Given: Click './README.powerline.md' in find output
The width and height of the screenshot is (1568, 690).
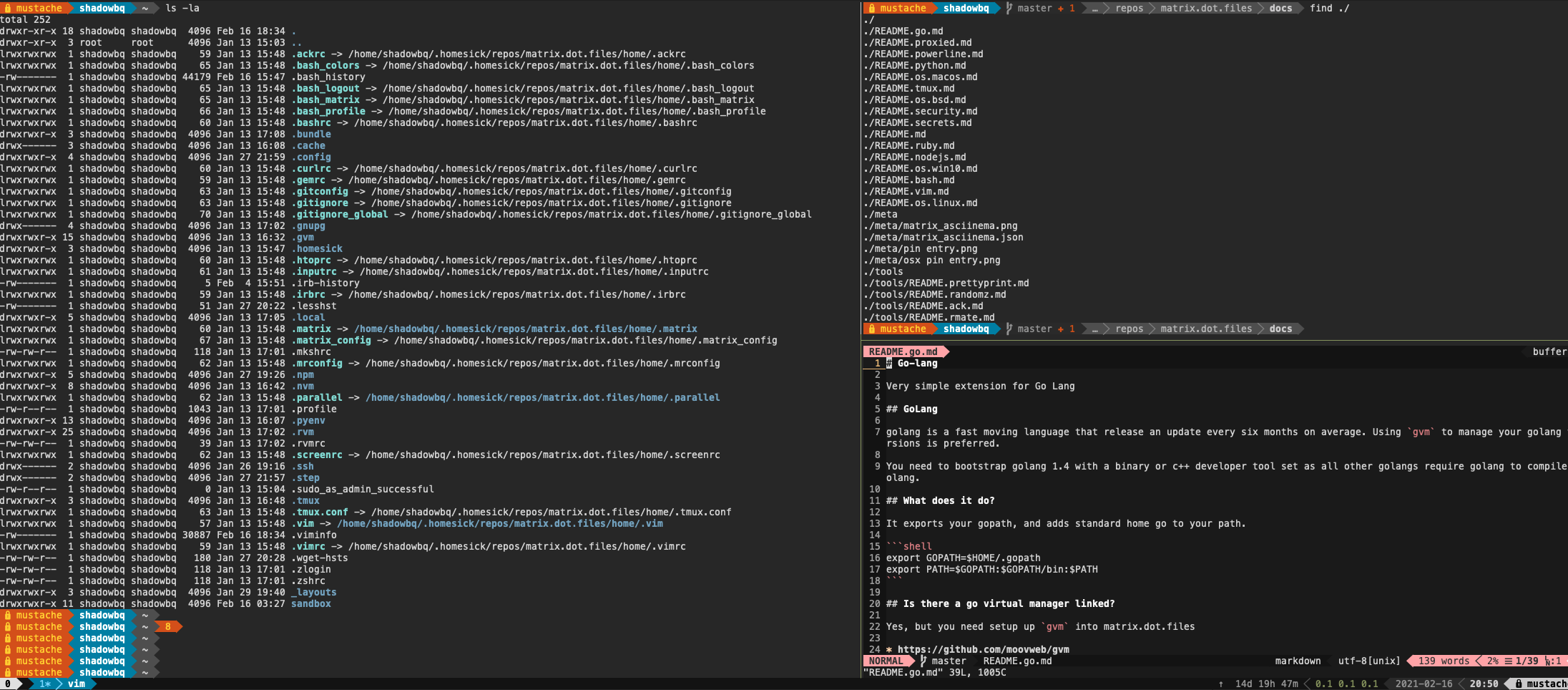Looking at the screenshot, I should point(923,54).
